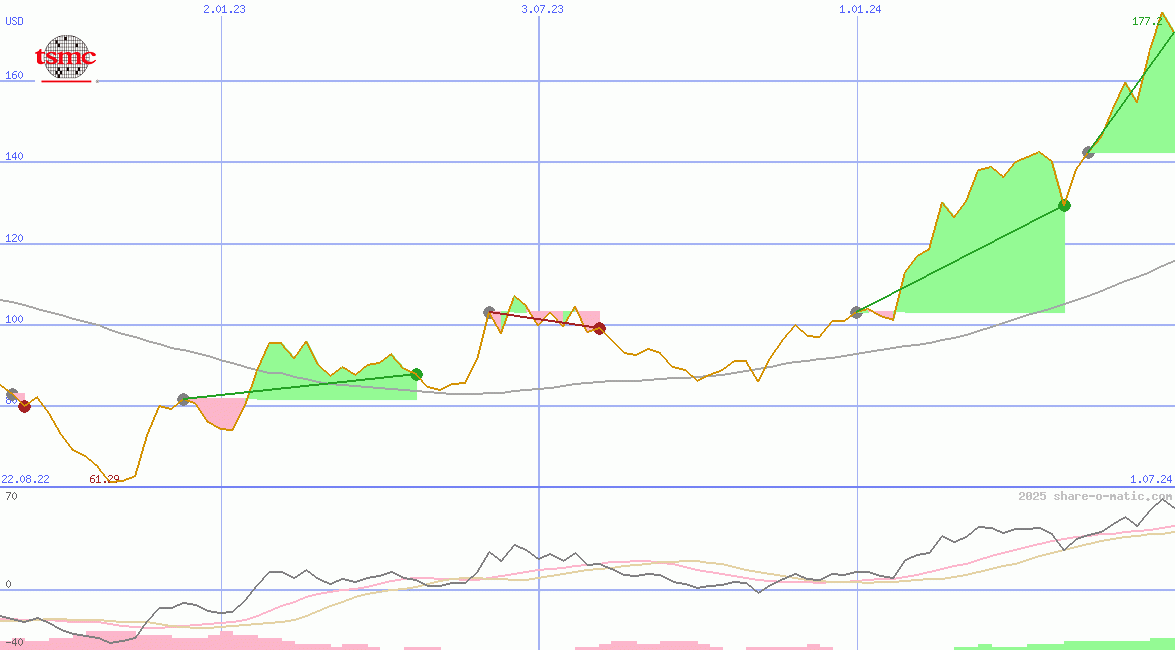The image size is (1175, 650).
Task: Click the 100 price axis label
Action: click(x=14, y=319)
